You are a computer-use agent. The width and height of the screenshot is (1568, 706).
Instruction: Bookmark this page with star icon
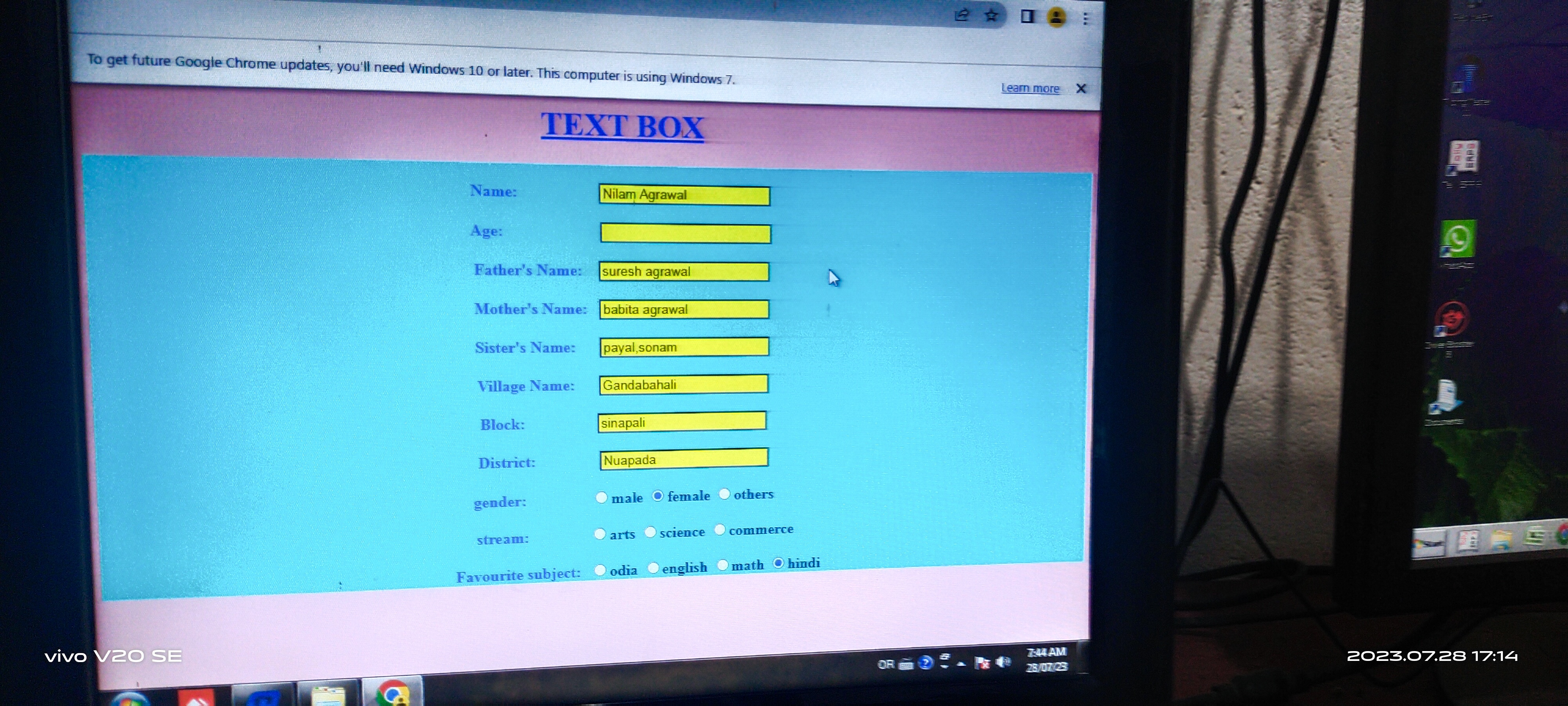point(992,15)
